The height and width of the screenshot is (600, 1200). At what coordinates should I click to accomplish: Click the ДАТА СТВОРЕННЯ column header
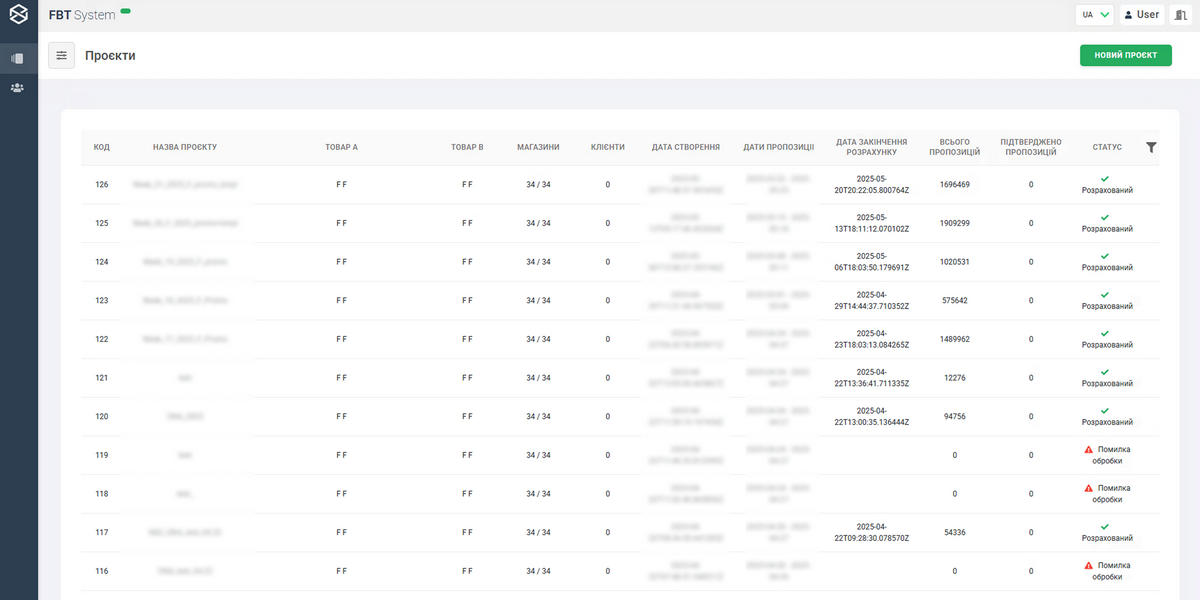pos(685,147)
